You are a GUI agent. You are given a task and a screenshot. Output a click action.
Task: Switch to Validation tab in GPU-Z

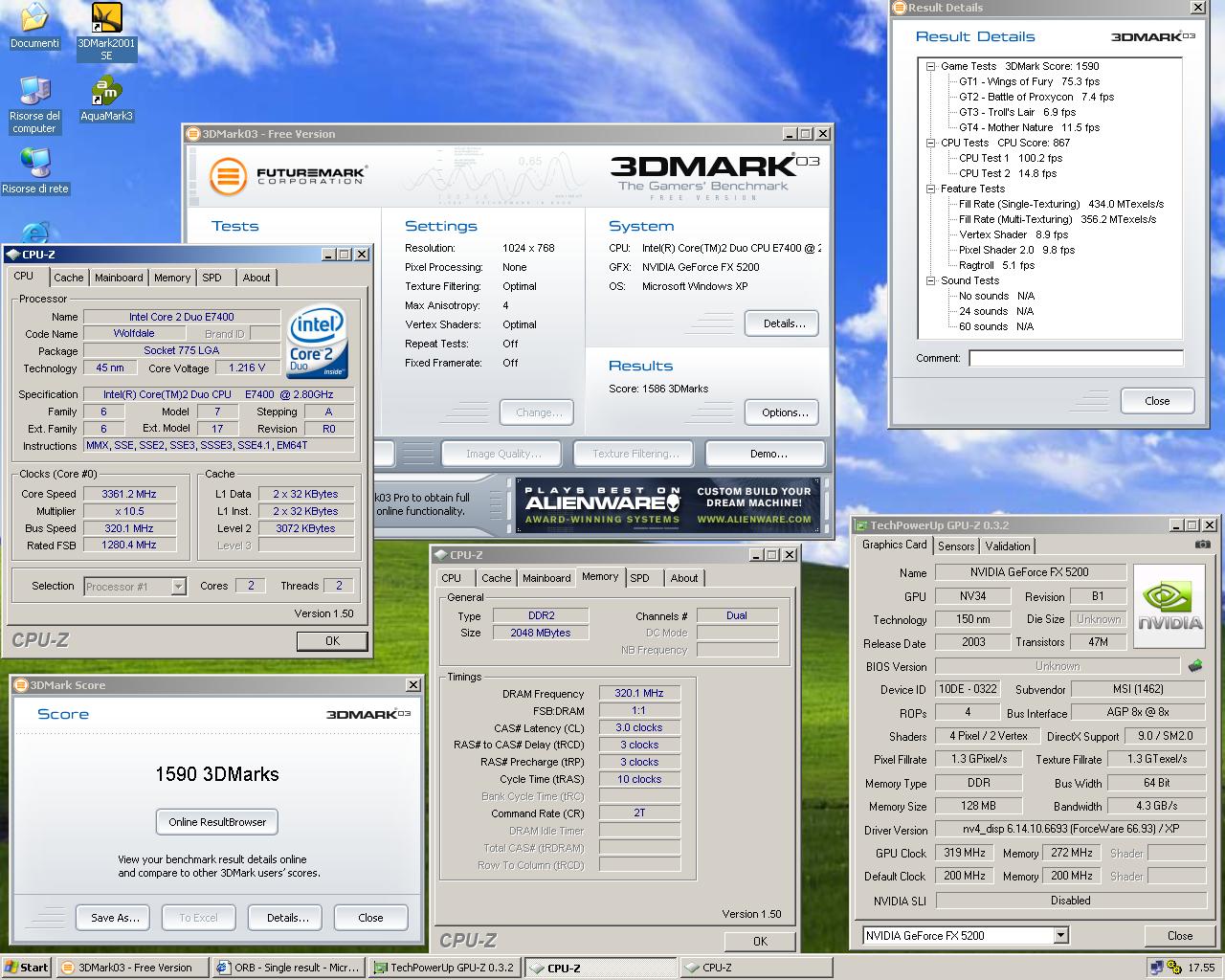click(x=1008, y=546)
